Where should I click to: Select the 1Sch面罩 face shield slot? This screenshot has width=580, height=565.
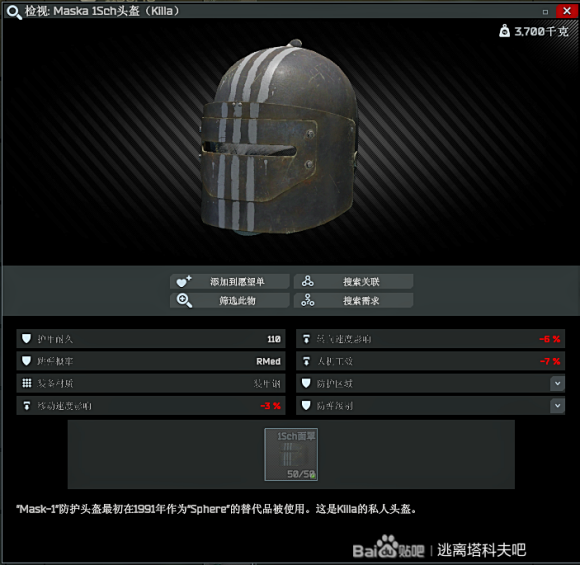pos(291,455)
